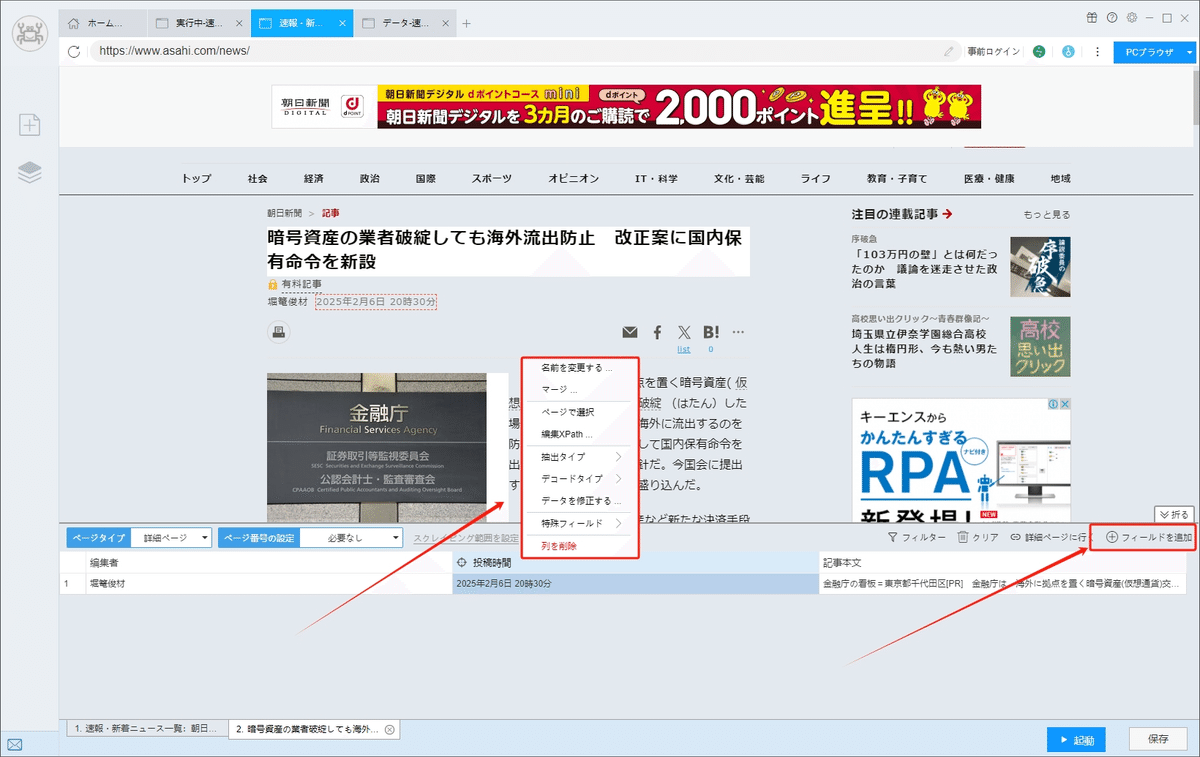Open the layers stack icon in sidebar
The height and width of the screenshot is (757, 1200).
click(30, 173)
